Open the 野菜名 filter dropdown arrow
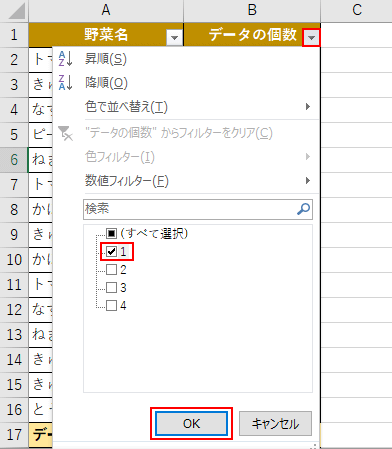Image resolution: width=392 pixels, height=449 pixels. (174, 37)
